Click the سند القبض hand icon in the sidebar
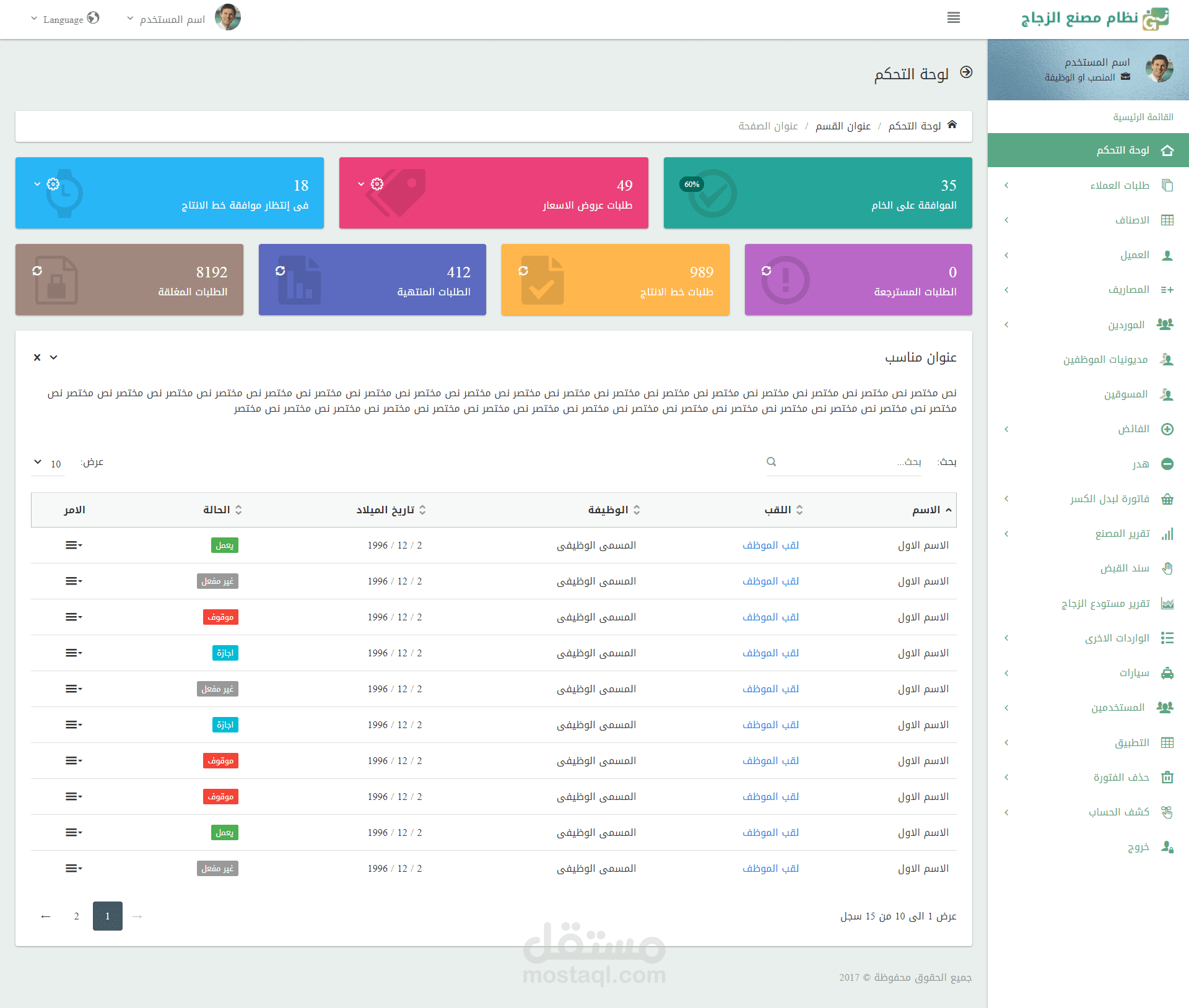Image resolution: width=1189 pixels, height=1008 pixels. pos(1168,568)
